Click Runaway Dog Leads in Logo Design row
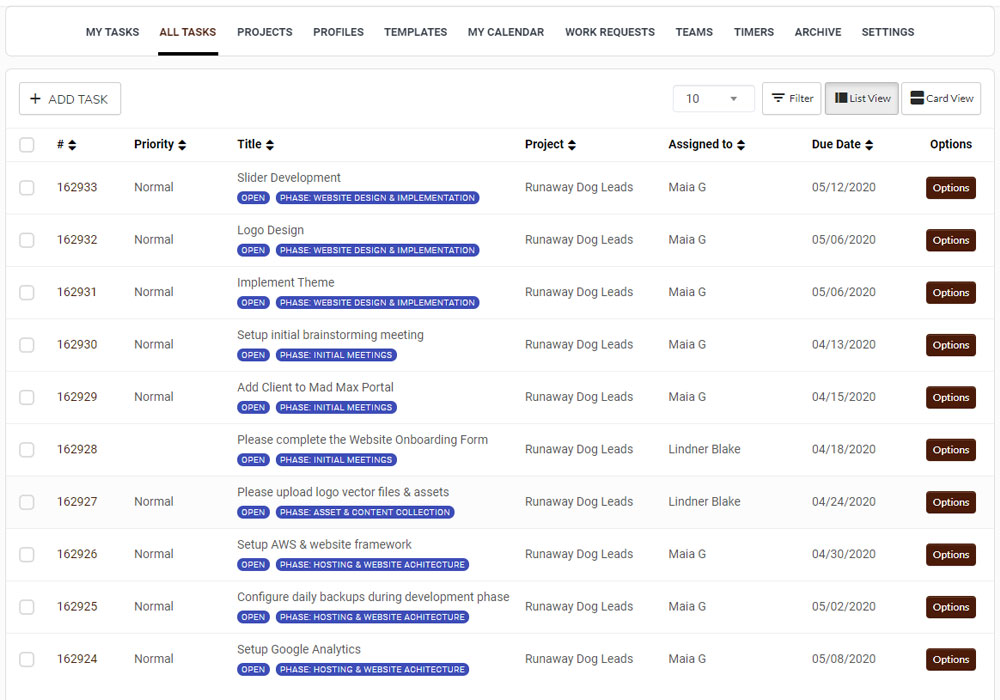 pos(579,240)
